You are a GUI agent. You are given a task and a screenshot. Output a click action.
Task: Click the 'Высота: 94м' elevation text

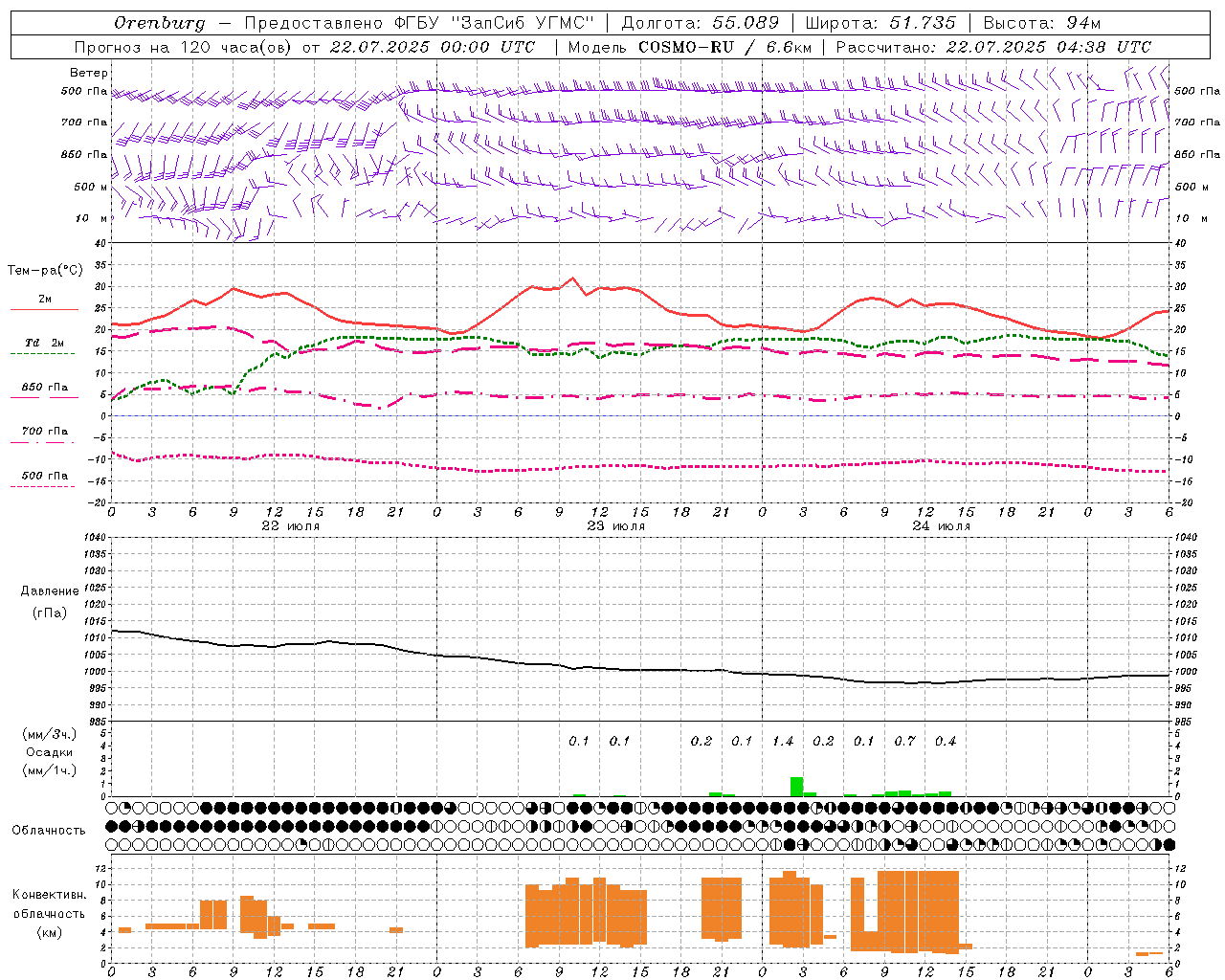click(x=1042, y=23)
